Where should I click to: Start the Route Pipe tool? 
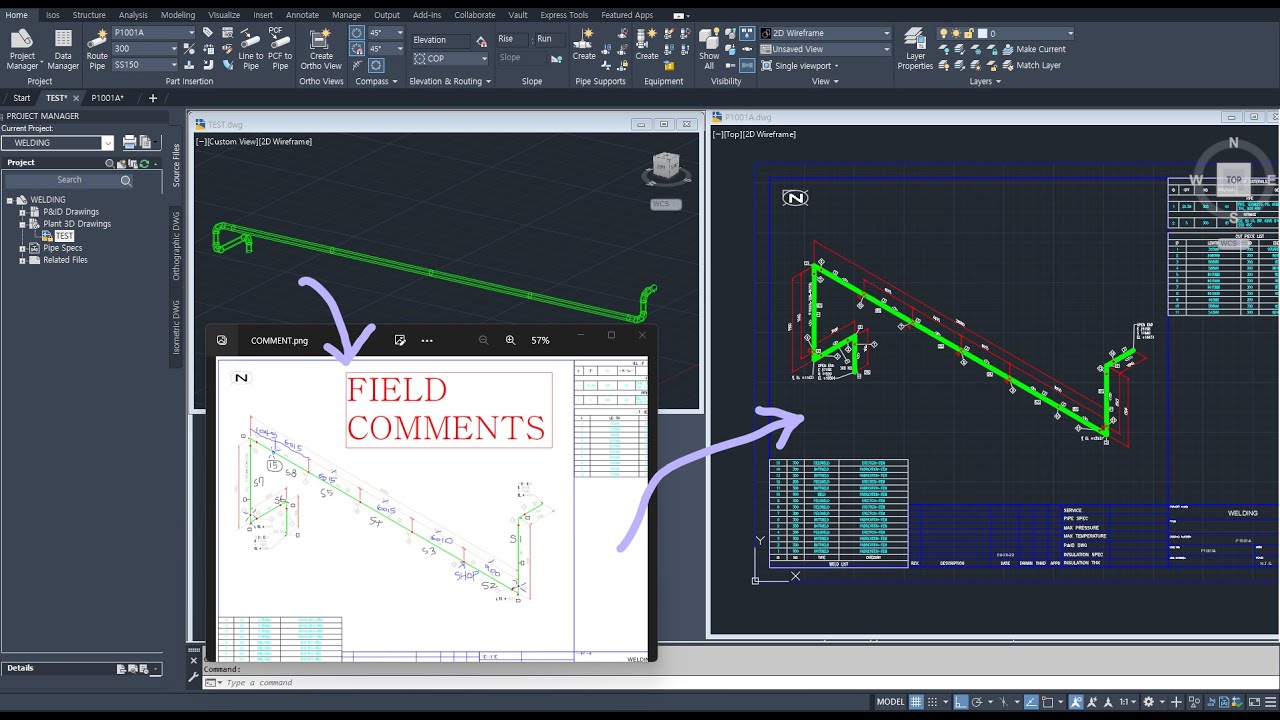(x=97, y=48)
